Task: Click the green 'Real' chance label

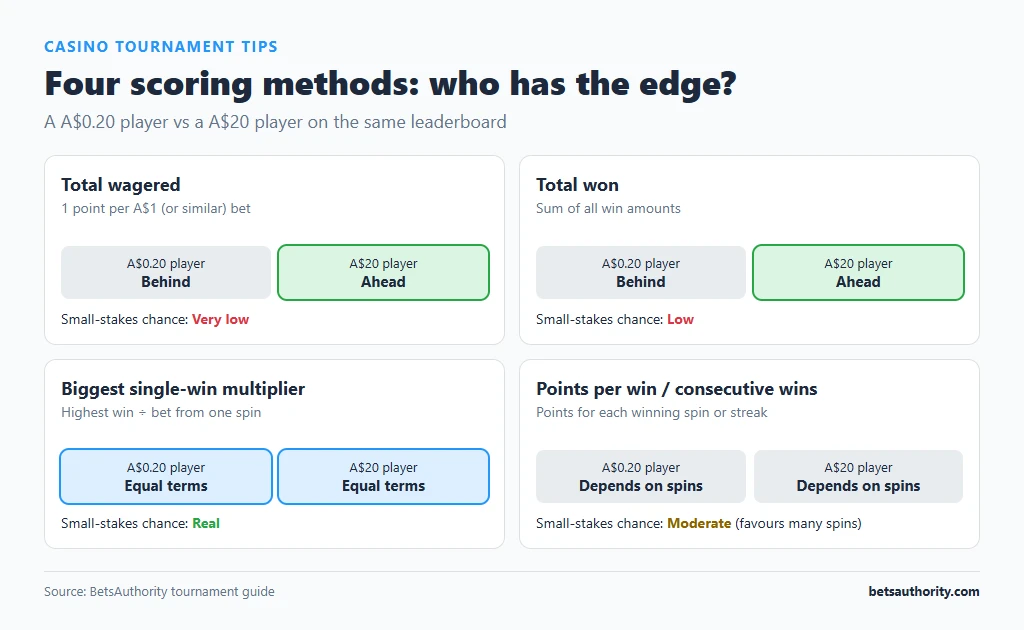Action: pos(206,523)
